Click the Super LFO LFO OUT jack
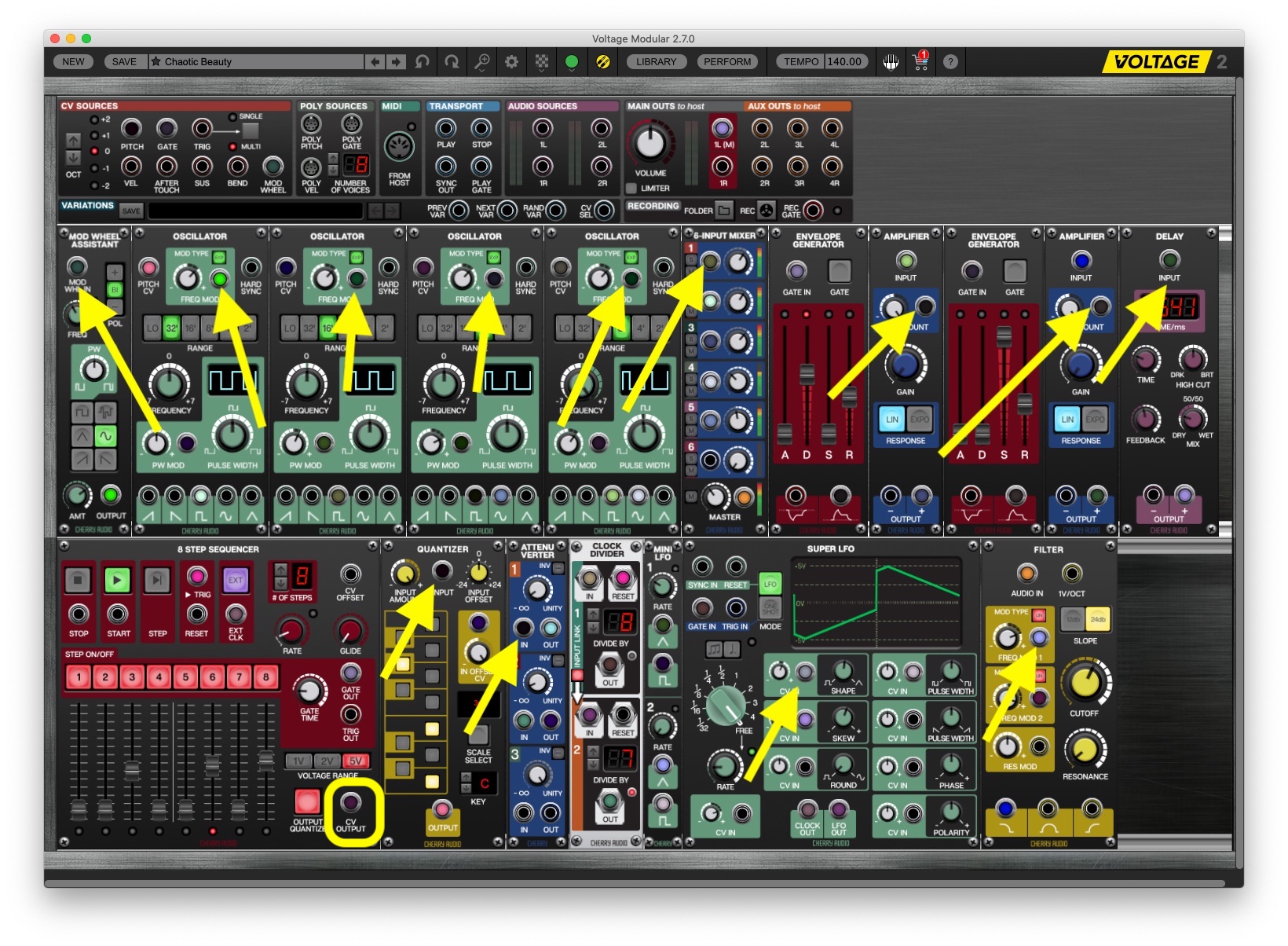This screenshot has width=1288, height=946. (839, 808)
